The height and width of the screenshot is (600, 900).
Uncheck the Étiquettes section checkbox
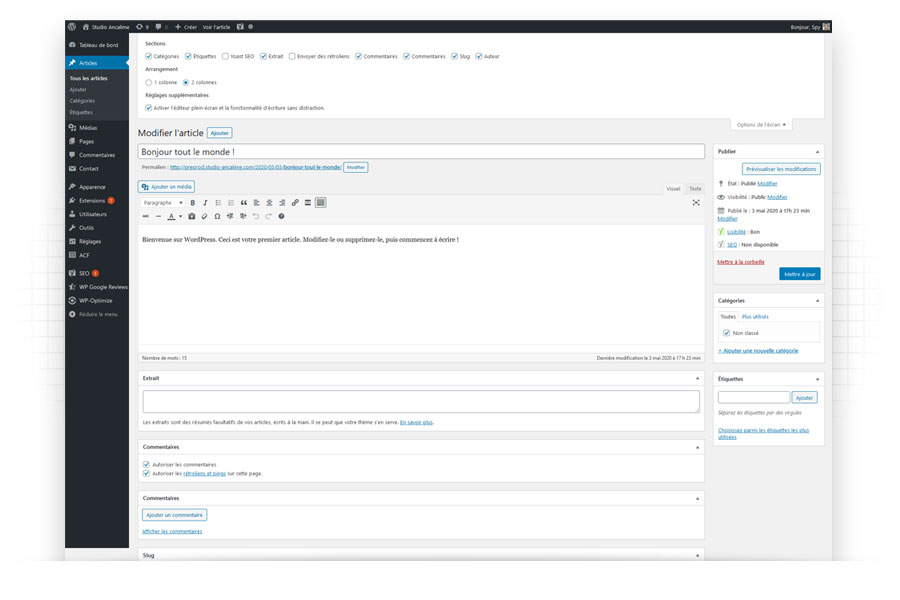(188, 56)
